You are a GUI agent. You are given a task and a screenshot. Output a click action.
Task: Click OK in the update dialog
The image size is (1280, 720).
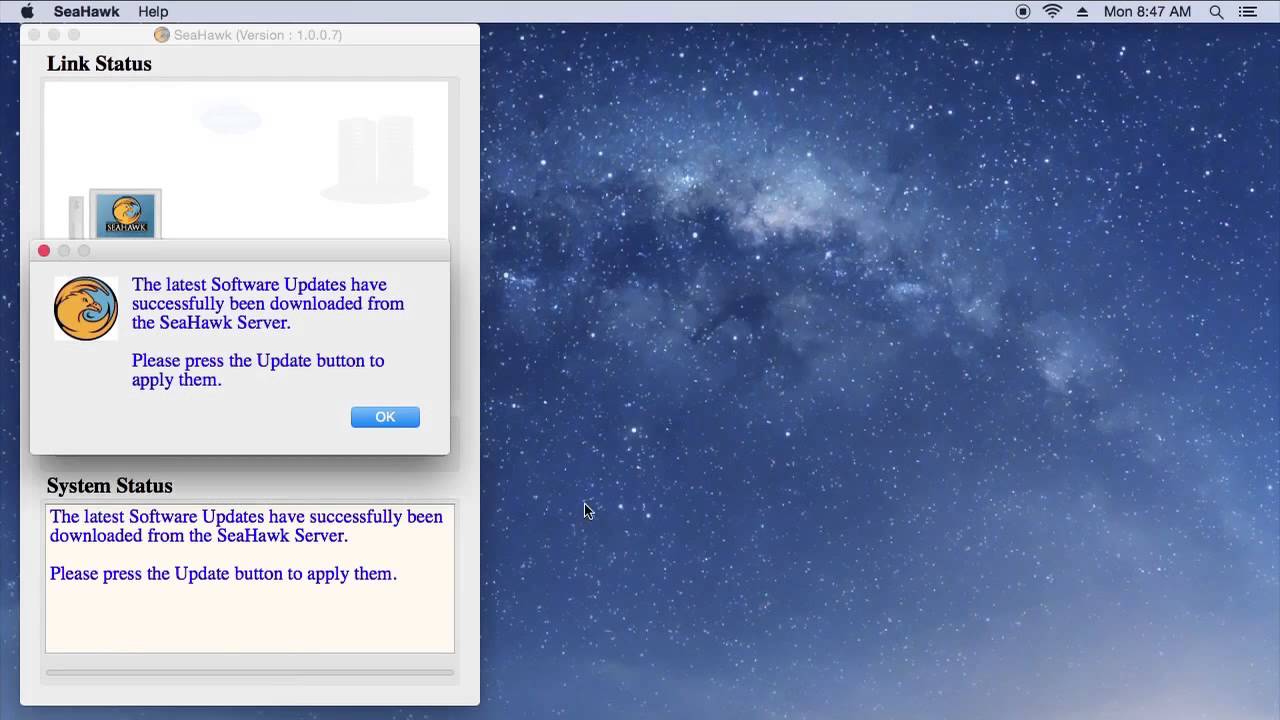[x=385, y=417]
